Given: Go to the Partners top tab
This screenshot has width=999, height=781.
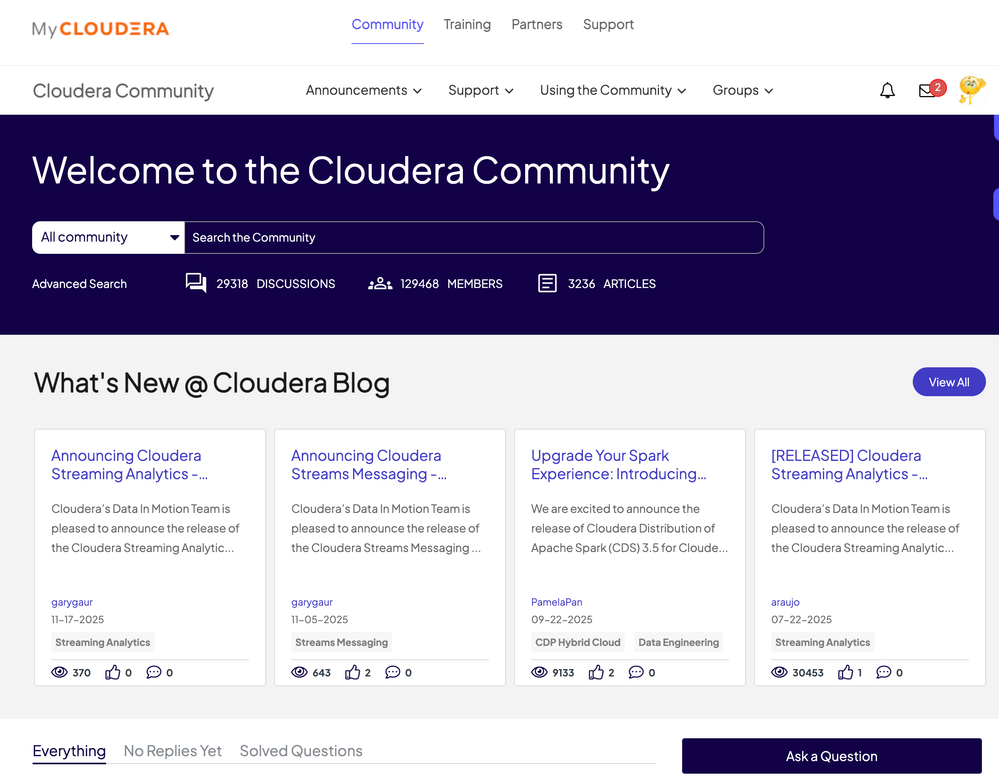Looking at the screenshot, I should click(x=536, y=24).
